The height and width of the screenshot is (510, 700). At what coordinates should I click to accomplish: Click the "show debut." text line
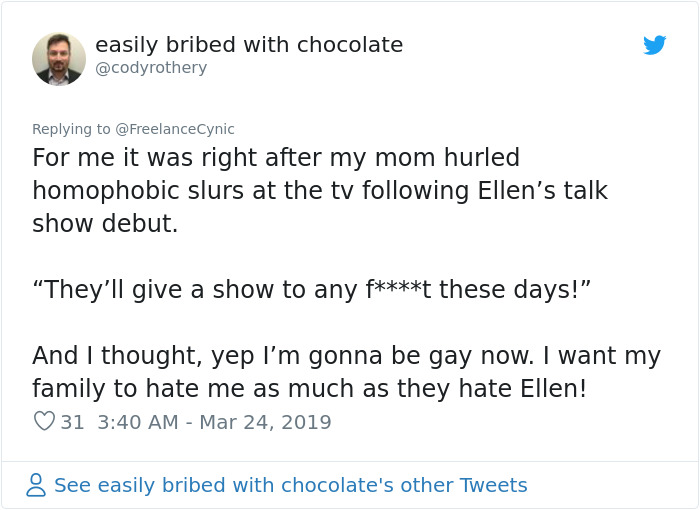[105, 223]
